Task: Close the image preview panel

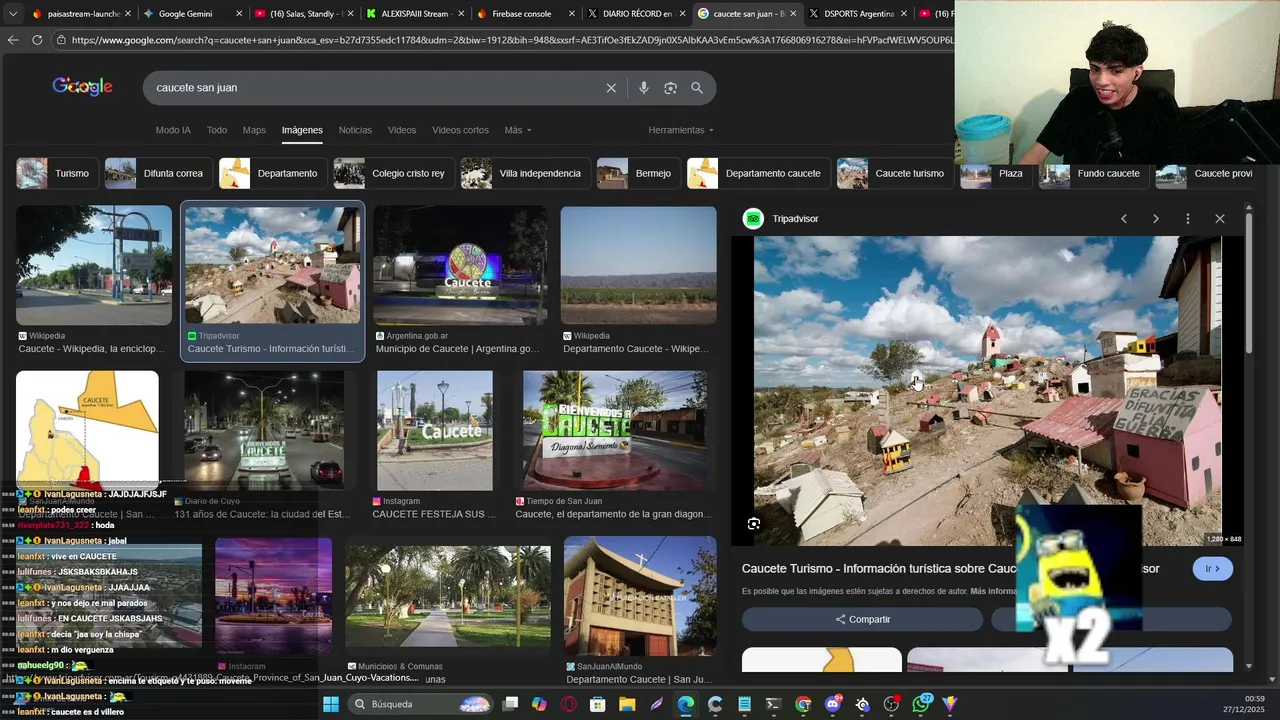Action: pyautogui.click(x=1220, y=219)
